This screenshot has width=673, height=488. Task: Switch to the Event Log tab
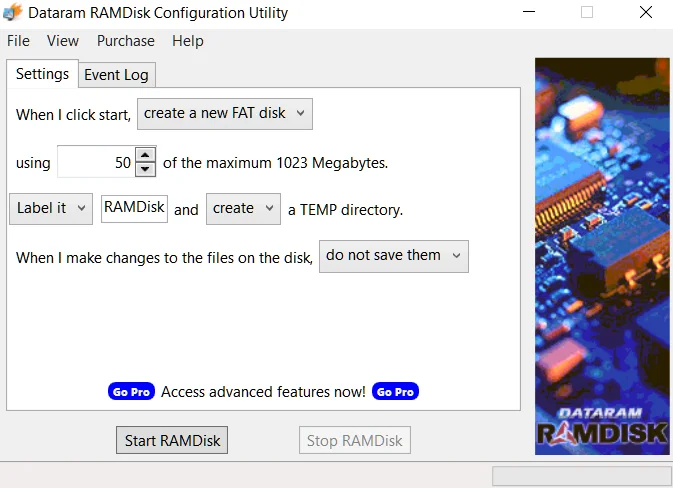tap(116, 75)
